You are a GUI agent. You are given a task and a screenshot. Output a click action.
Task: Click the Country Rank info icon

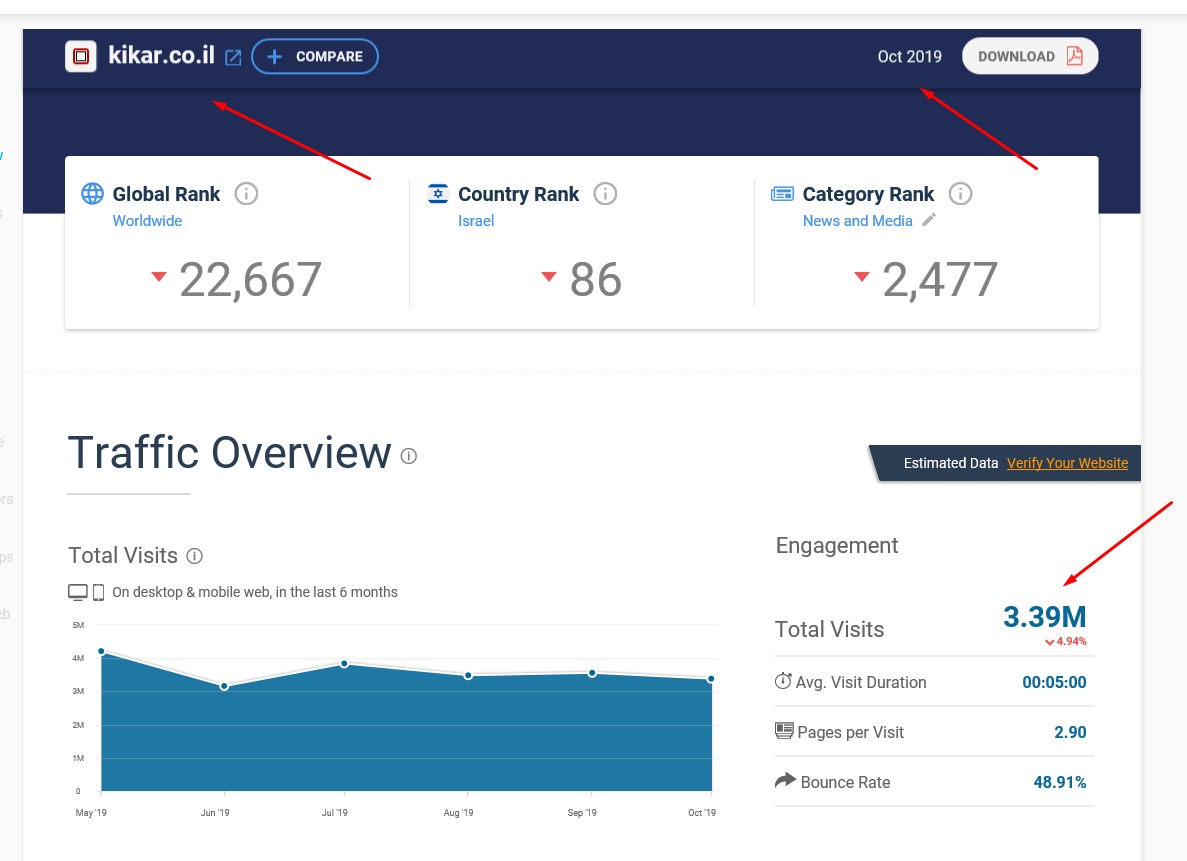tap(605, 194)
